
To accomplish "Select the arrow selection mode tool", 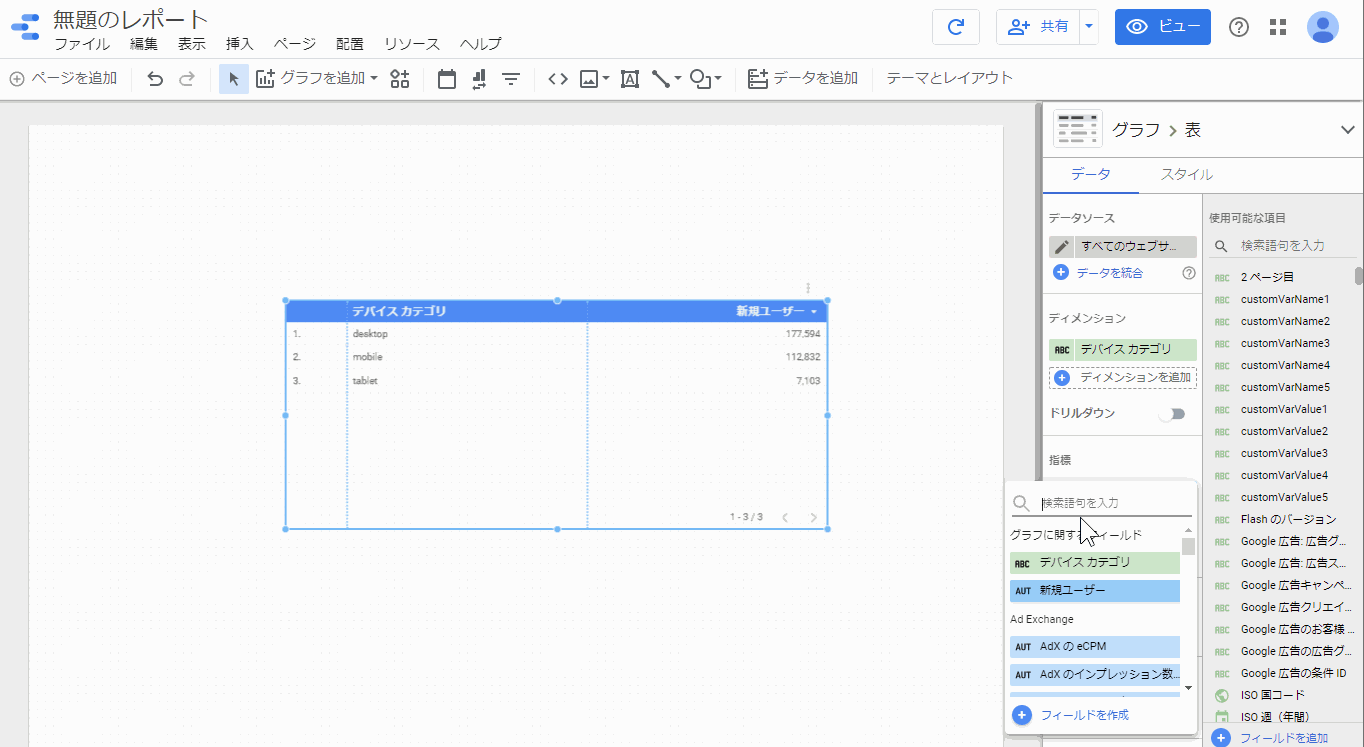I will [234, 78].
